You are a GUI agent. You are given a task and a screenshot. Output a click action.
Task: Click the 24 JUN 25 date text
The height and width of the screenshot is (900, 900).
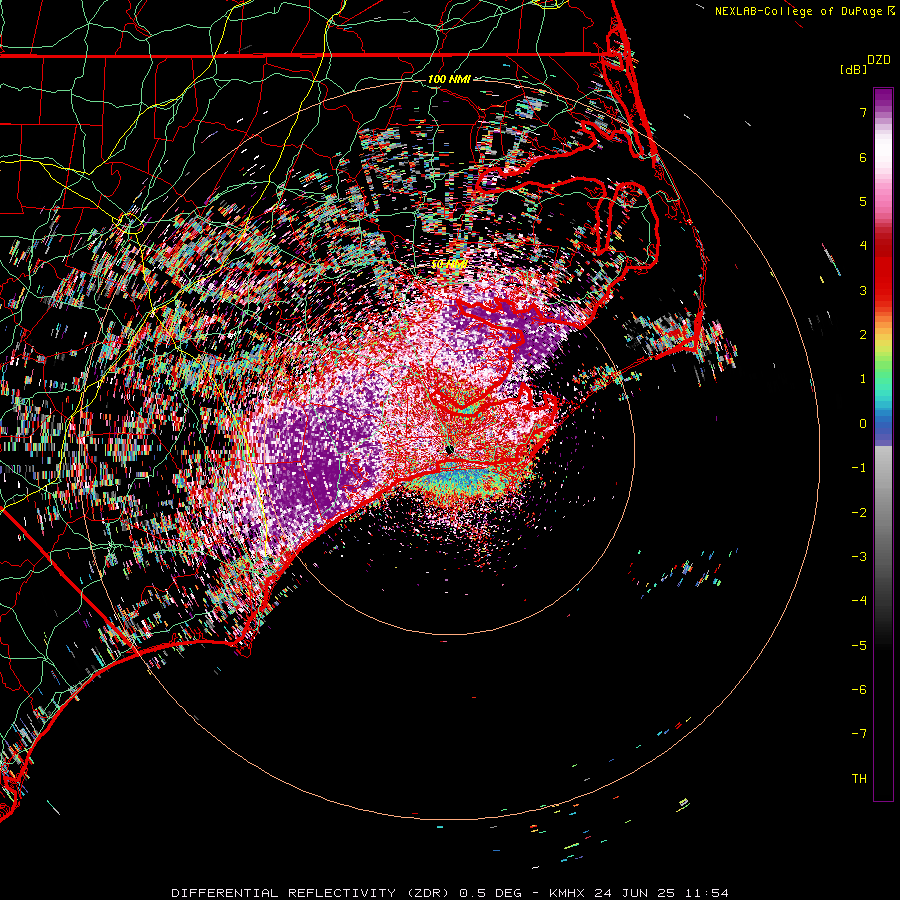point(634,893)
